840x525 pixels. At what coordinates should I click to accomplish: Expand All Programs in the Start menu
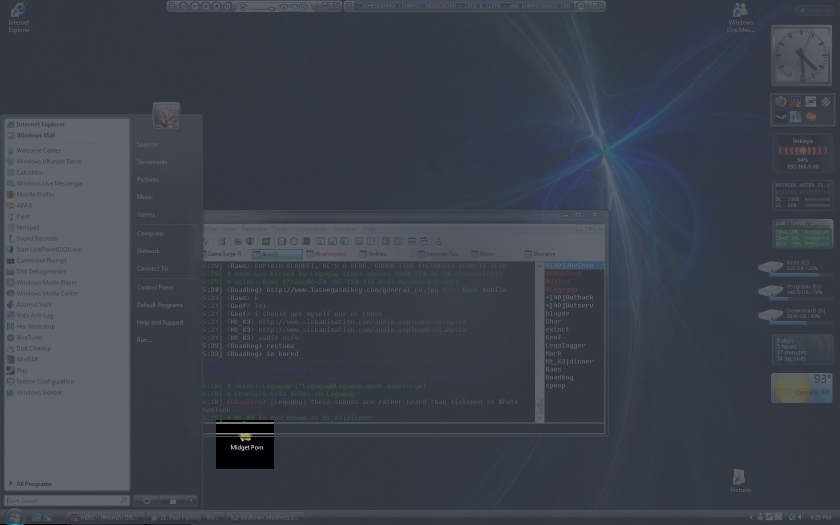pyautogui.click(x=33, y=483)
